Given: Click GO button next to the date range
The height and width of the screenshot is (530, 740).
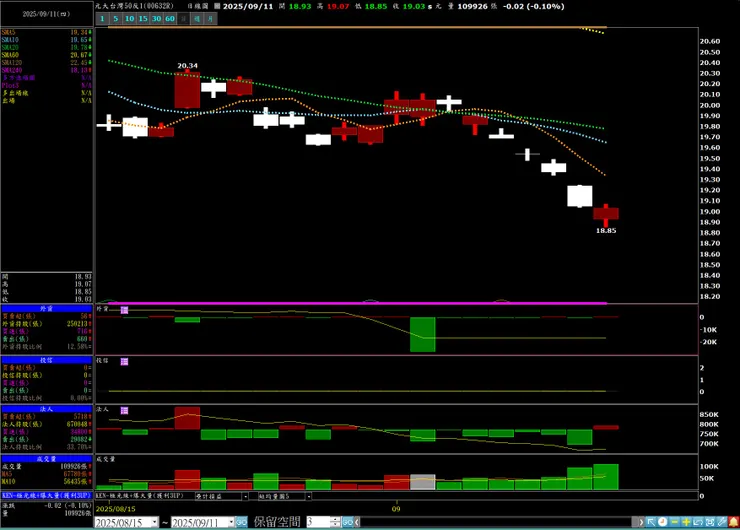Looking at the screenshot, I should (241, 522).
